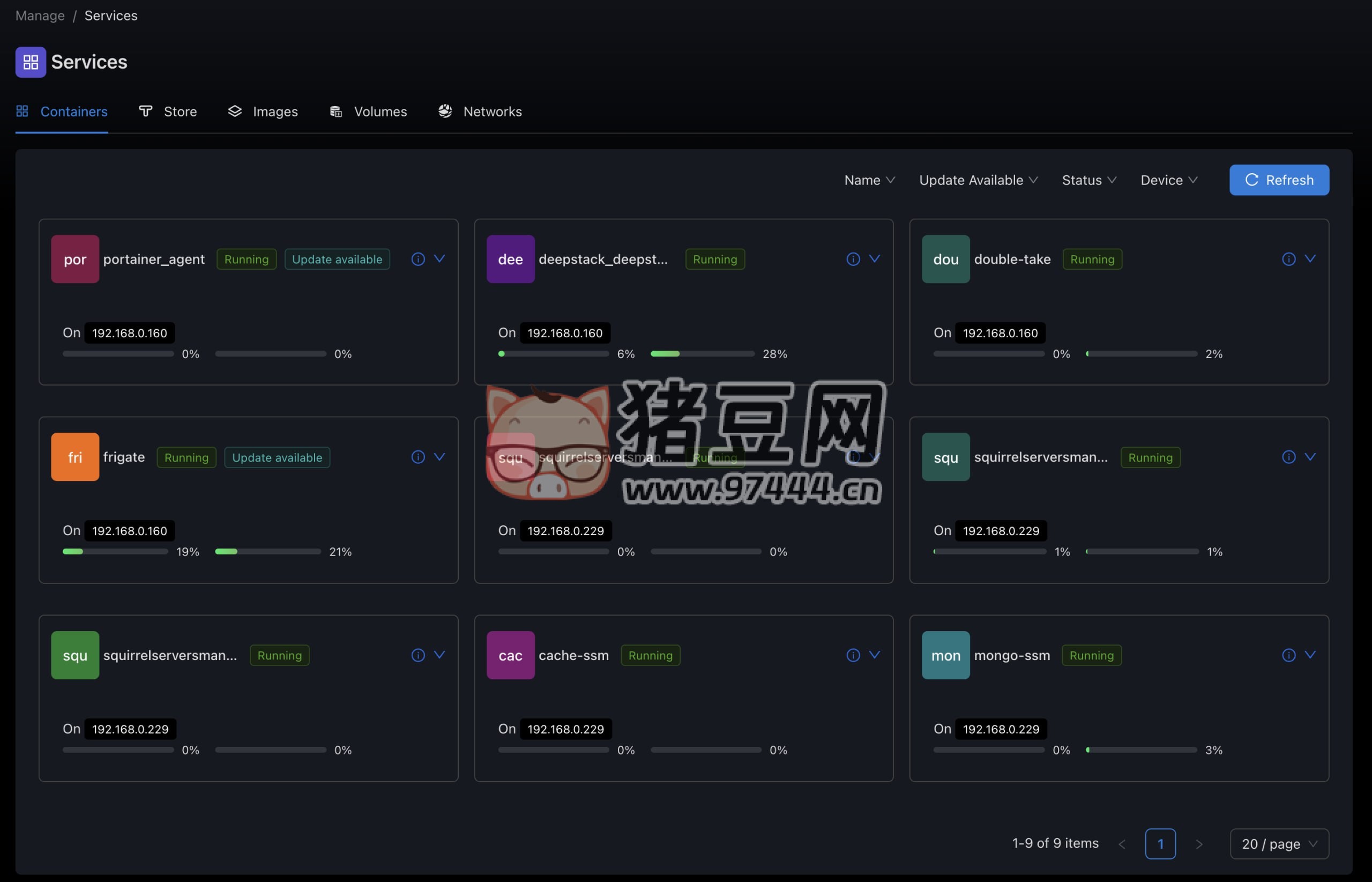Open the Status filter dropdown
Screen dimensions: 1372x882
tap(1088, 180)
